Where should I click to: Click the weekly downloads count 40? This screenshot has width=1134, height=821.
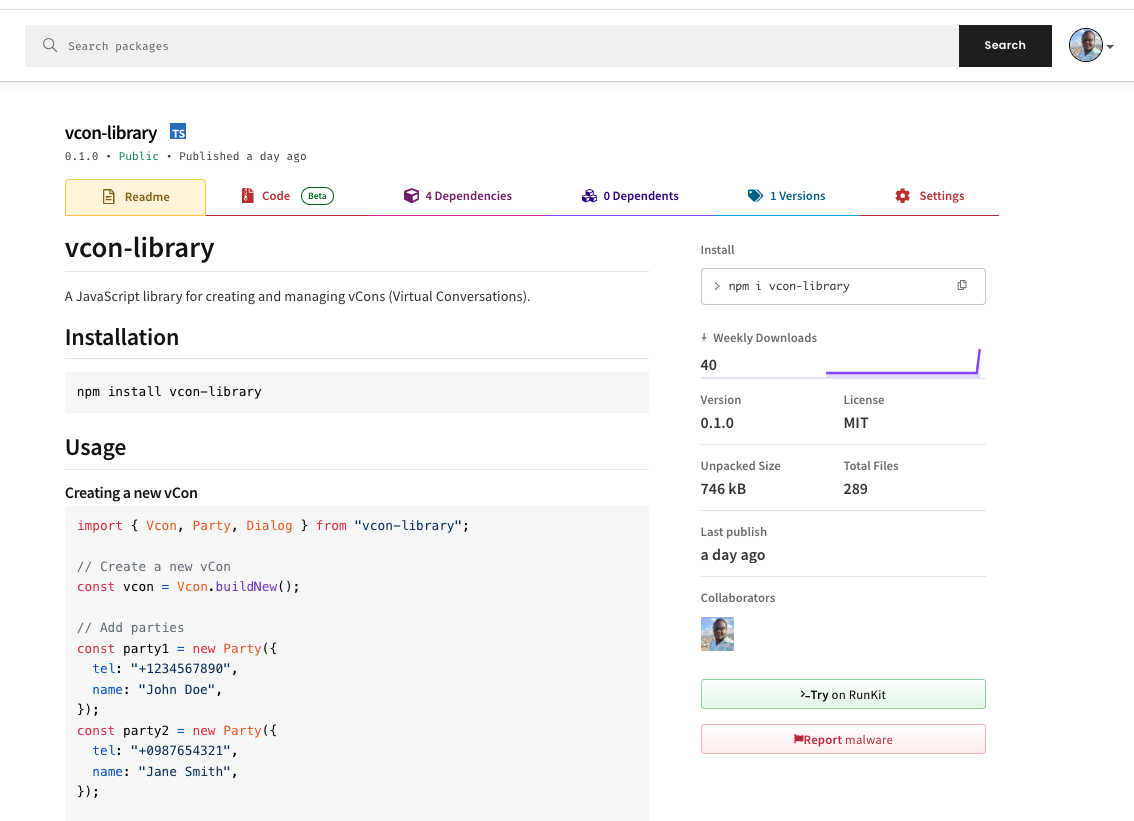[x=709, y=365]
